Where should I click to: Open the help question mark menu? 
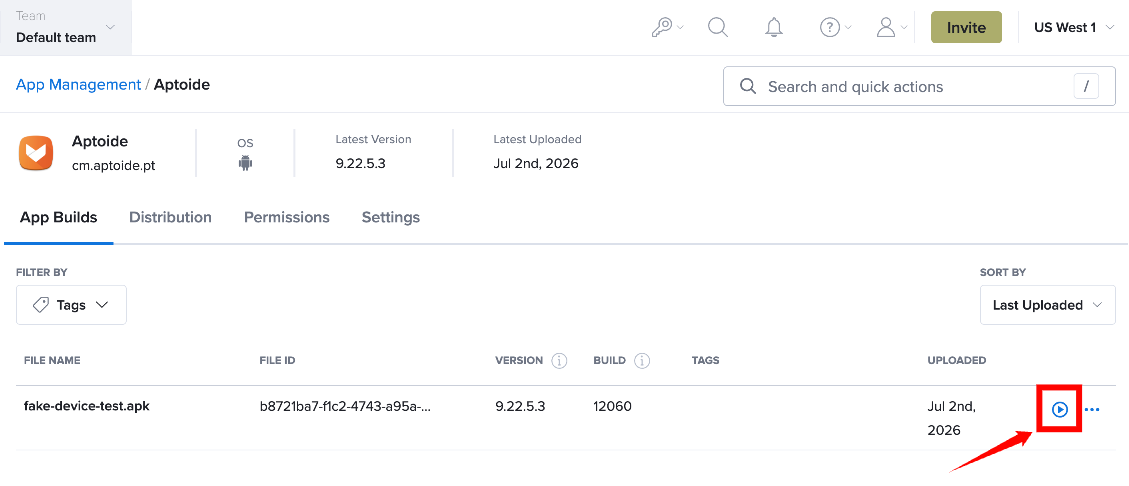(835, 27)
